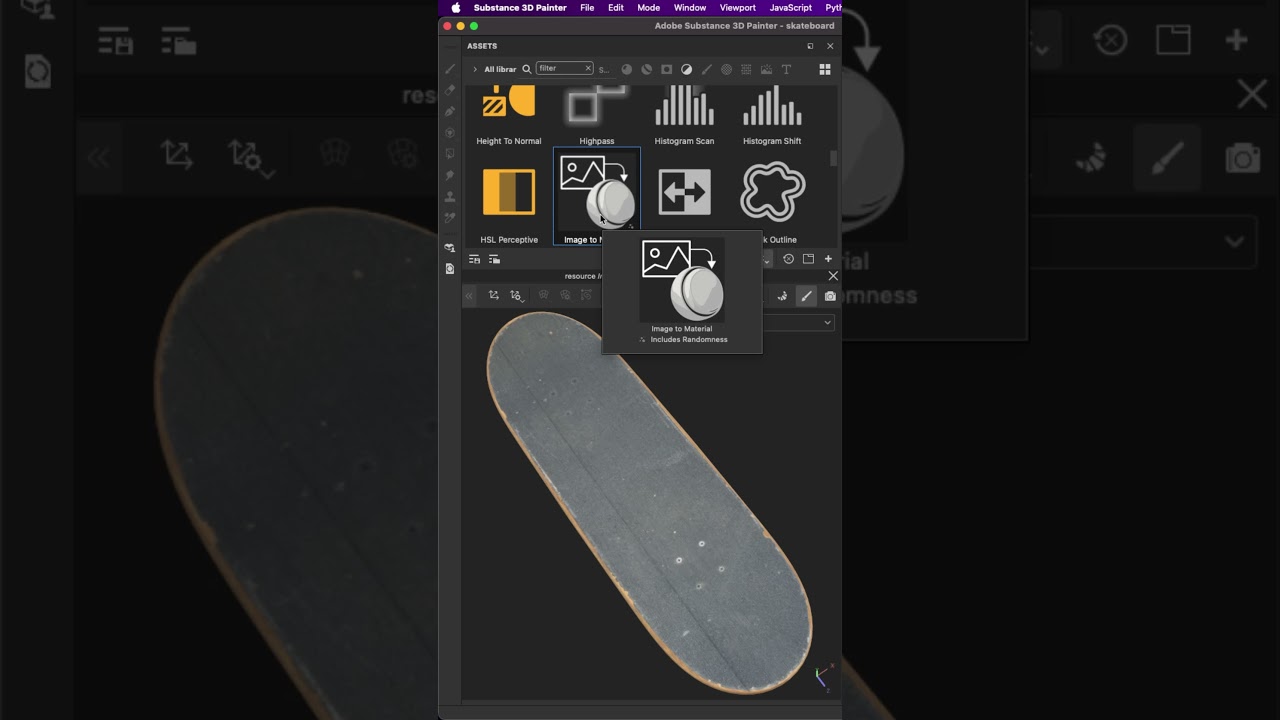
Task: Toggle the Materials asset type filter
Action: pos(627,69)
